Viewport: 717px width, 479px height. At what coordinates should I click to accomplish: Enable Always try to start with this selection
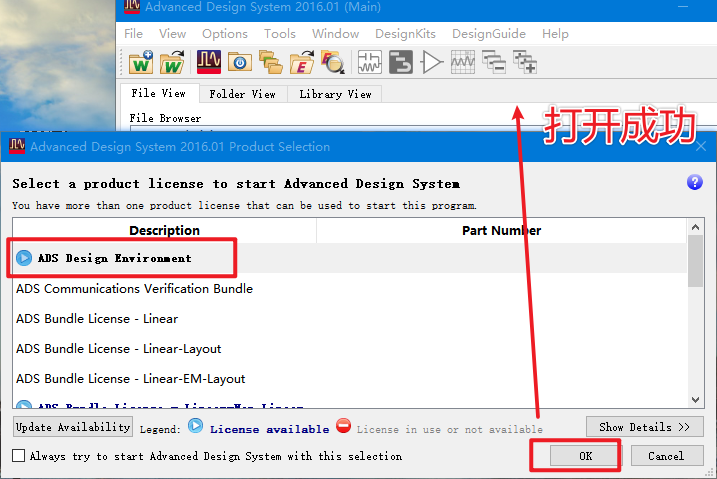[x=19, y=456]
